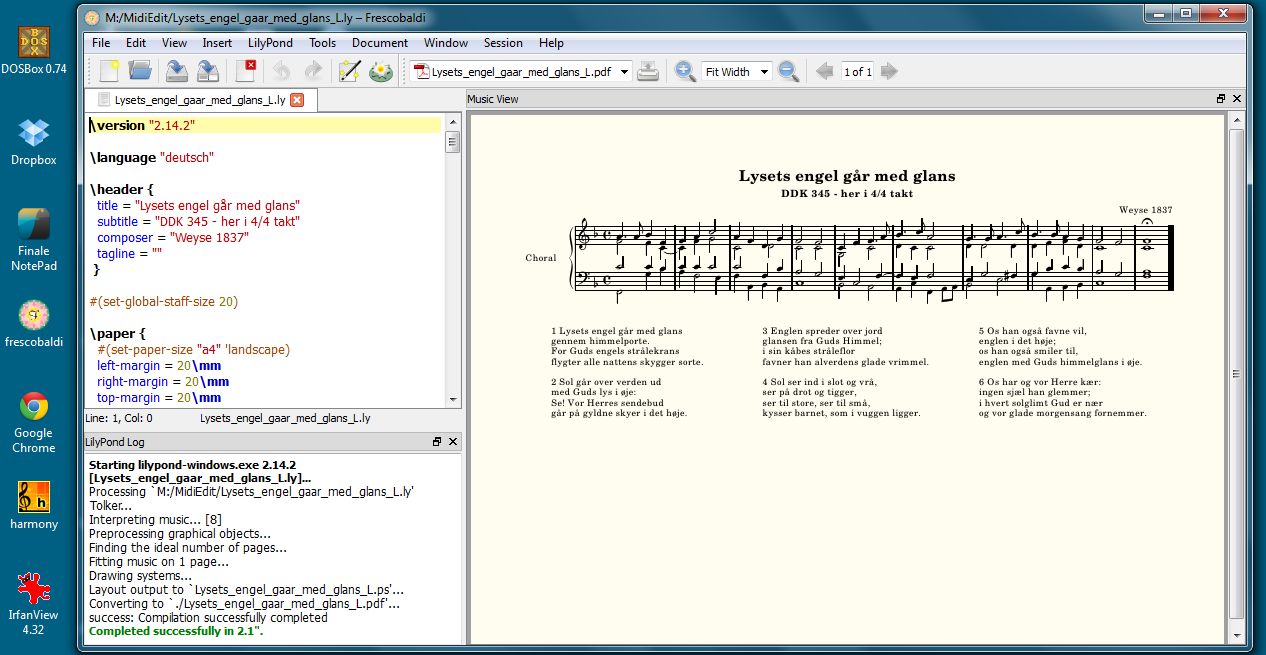
Task: Click the Save As toolbar icon
Action: (x=208, y=71)
